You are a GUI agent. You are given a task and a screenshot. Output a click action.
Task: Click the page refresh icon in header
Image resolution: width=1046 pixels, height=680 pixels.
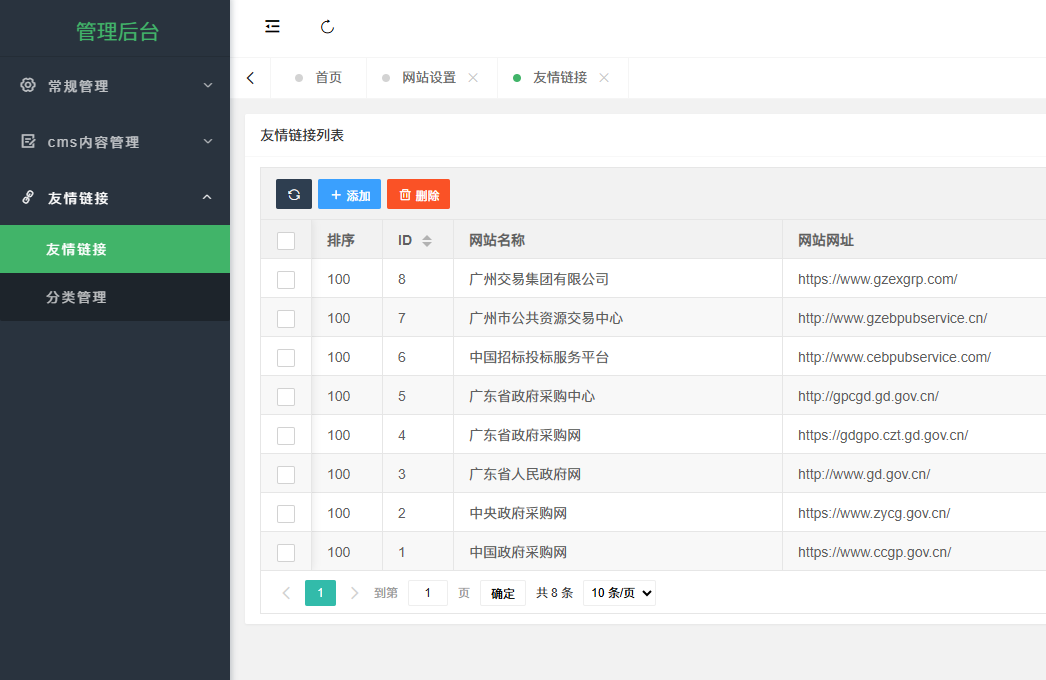(x=327, y=27)
